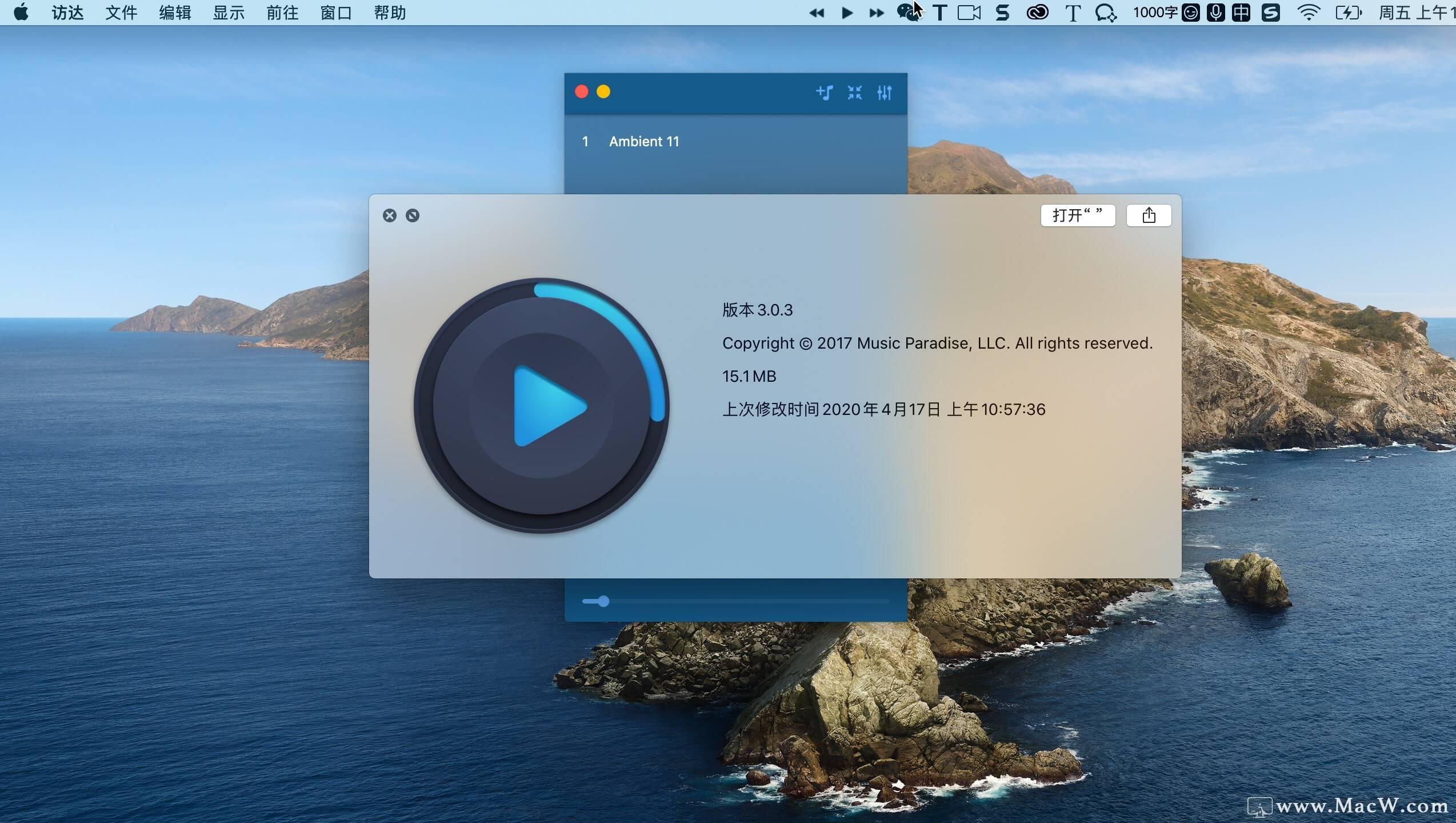The image size is (1456, 823).
Task: Open the 前往 menu
Action: click(x=282, y=13)
